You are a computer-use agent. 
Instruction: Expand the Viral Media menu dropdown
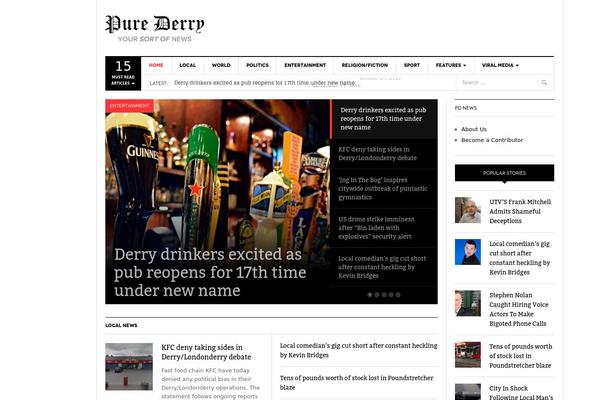(500, 65)
